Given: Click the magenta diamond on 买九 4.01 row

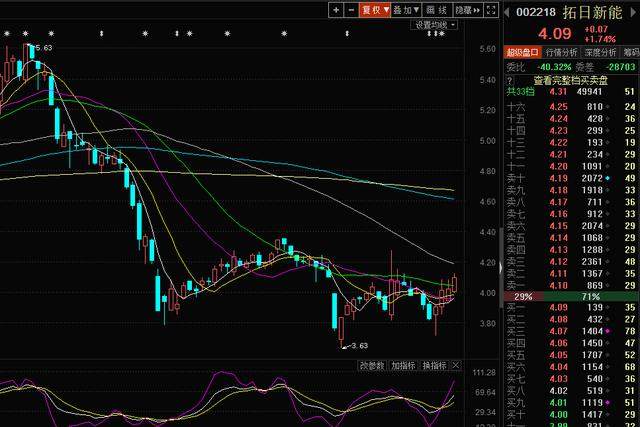Looking at the screenshot, I should (x=608, y=403).
